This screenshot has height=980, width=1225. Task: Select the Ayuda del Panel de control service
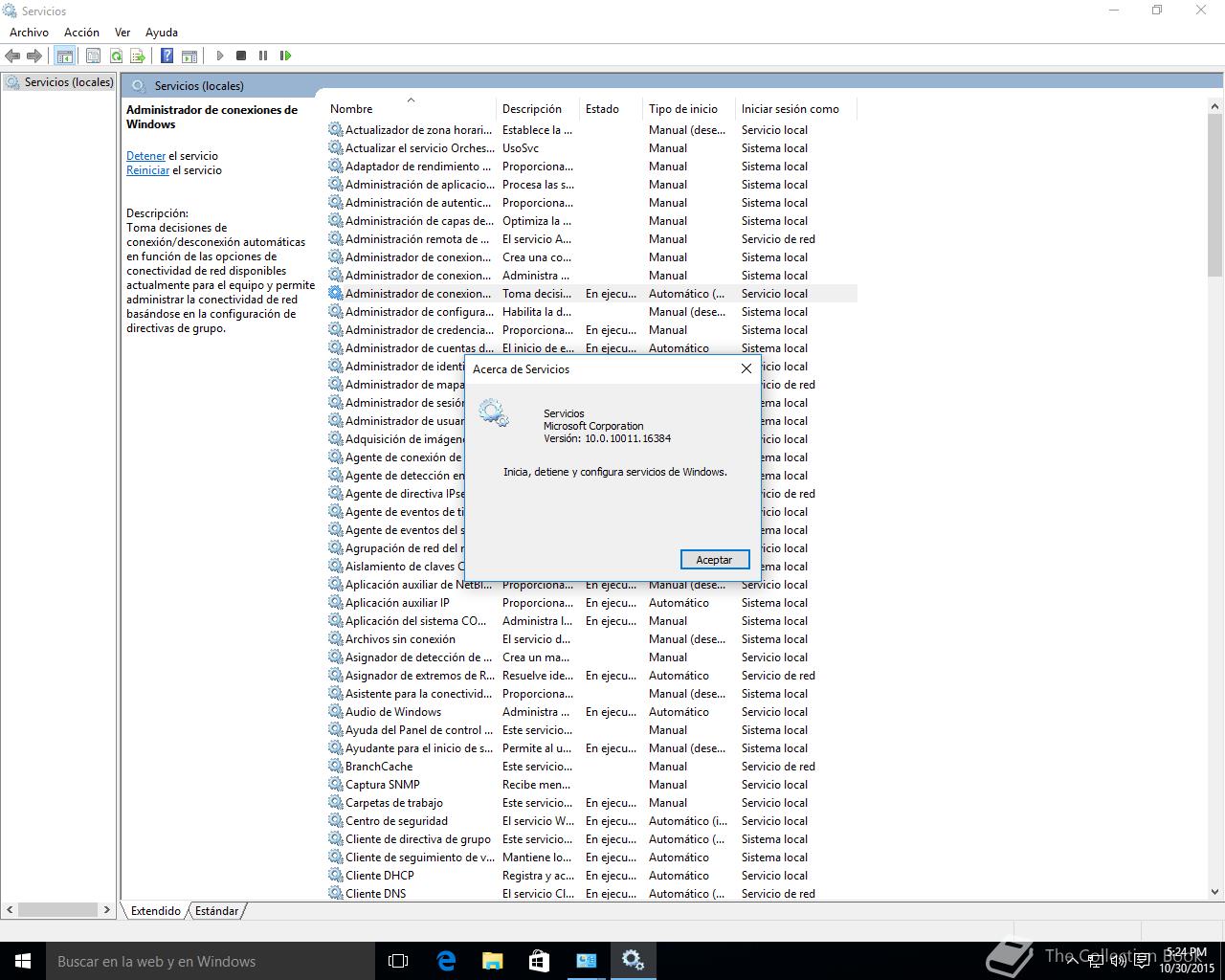tap(591, 730)
